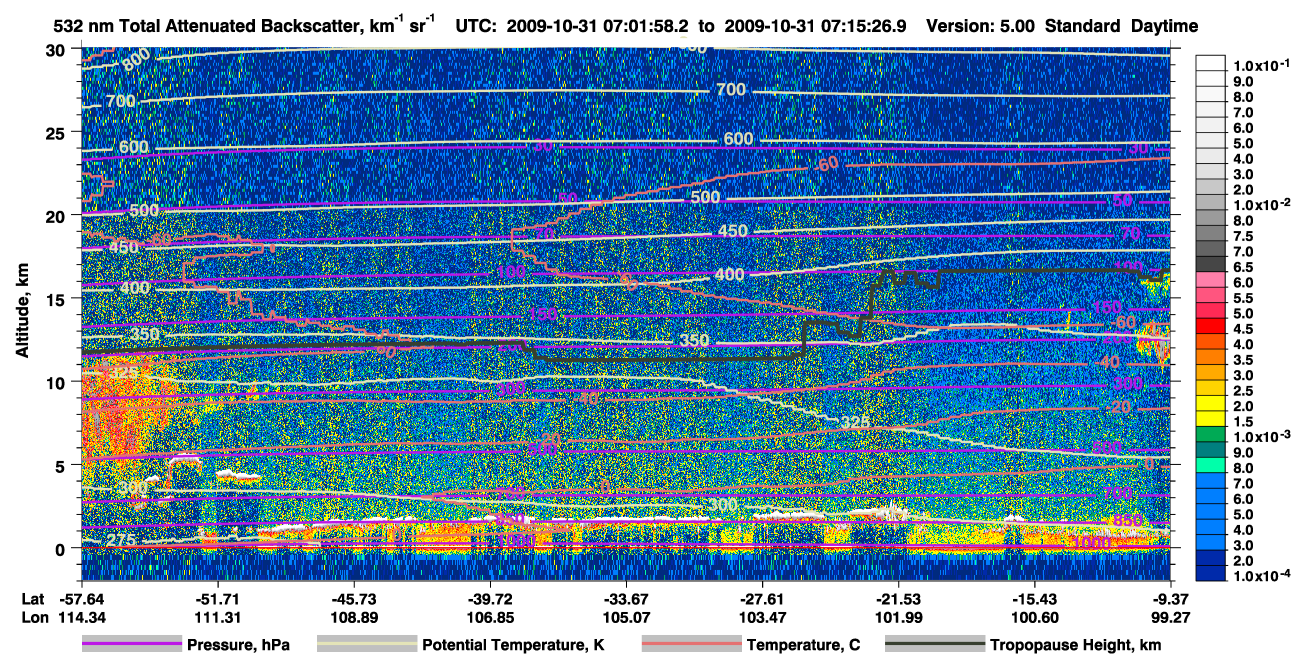Click latitude value -39.72
This screenshot has width=1300, height=667.
click(x=490, y=598)
